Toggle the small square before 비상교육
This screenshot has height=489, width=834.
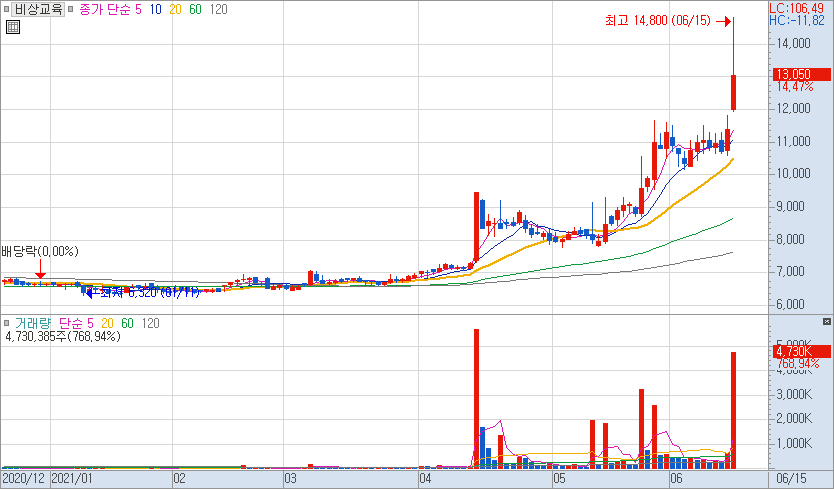click(x=6, y=10)
